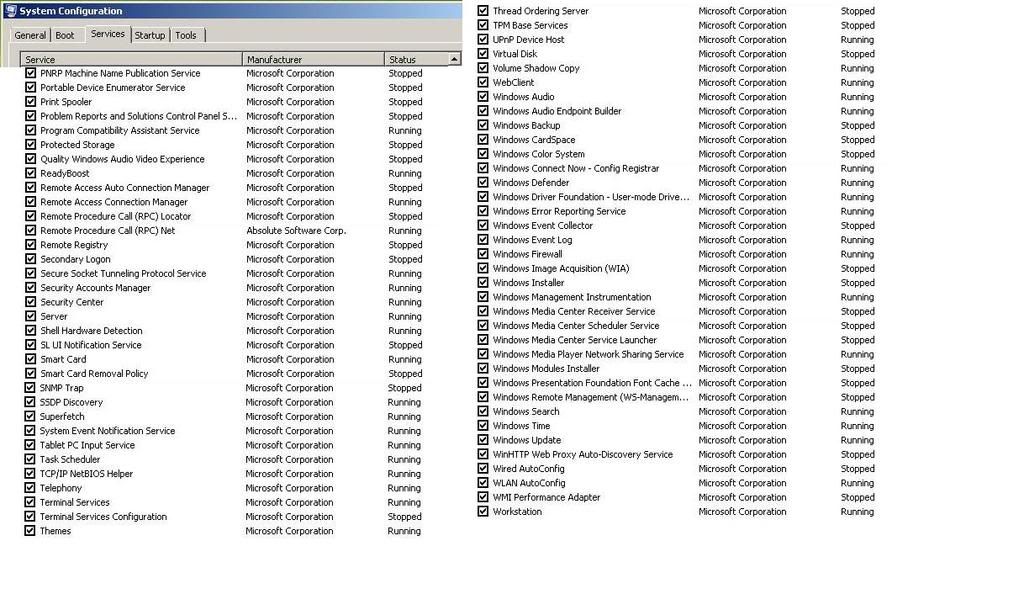Uncheck the WLAN AutoConfig checkbox
Image resolution: width=1024 pixels, height=594 pixels.
point(483,482)
